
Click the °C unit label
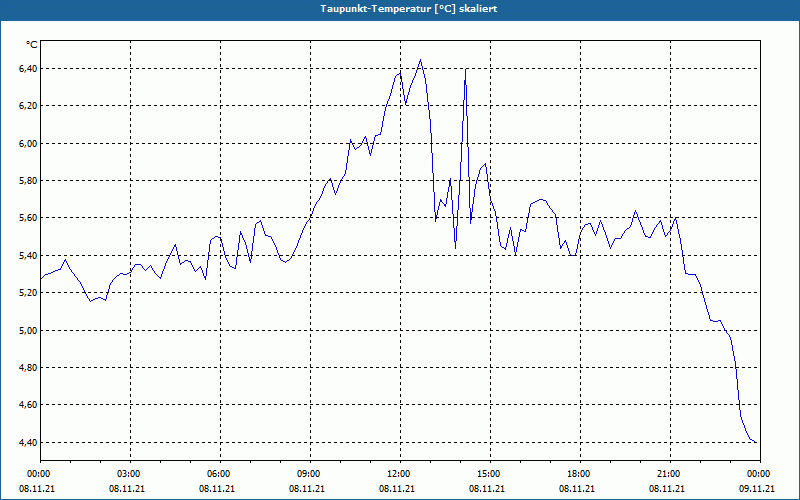[x=32, y=45]
